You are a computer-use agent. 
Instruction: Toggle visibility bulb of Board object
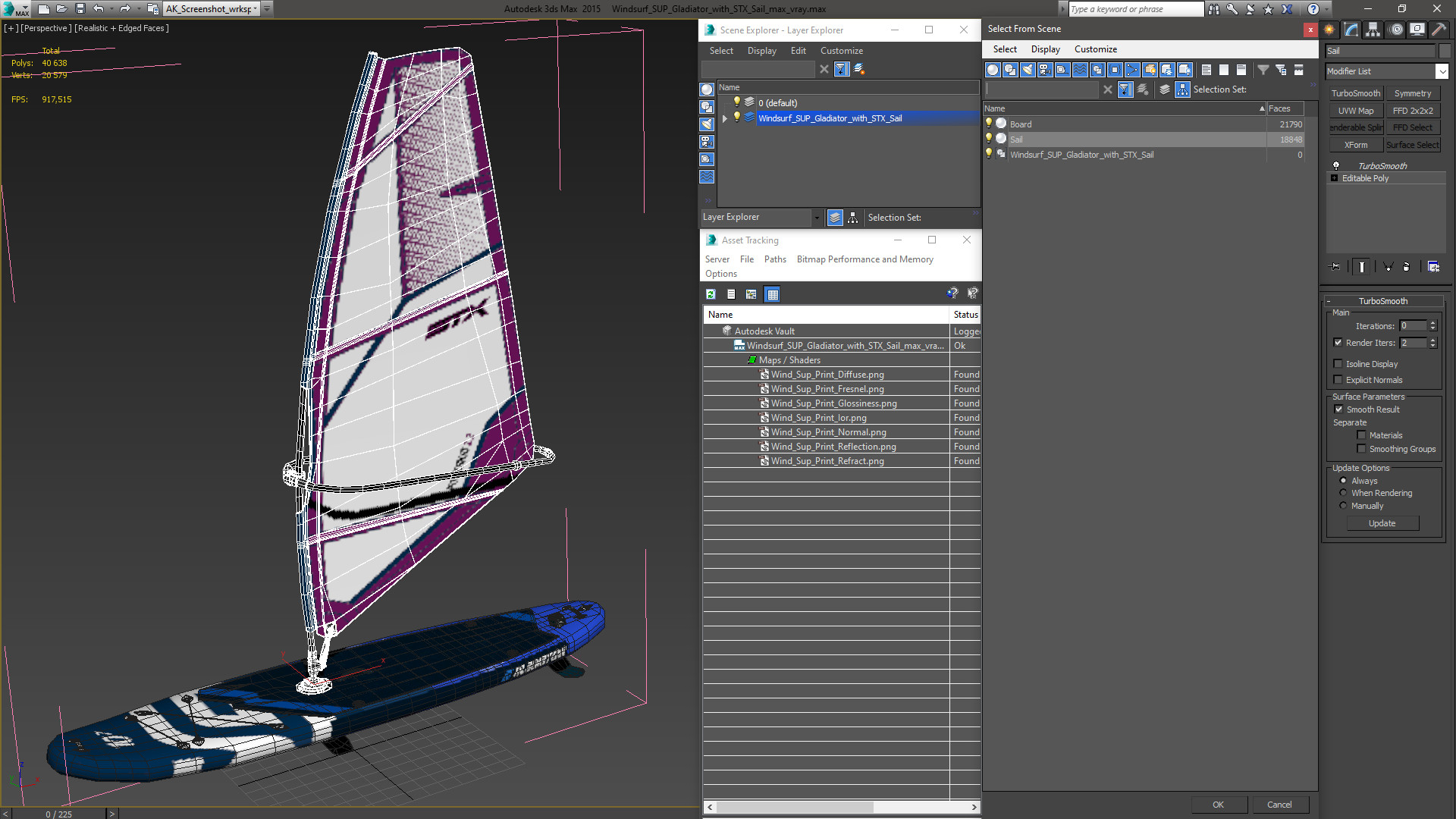(989, 124)
